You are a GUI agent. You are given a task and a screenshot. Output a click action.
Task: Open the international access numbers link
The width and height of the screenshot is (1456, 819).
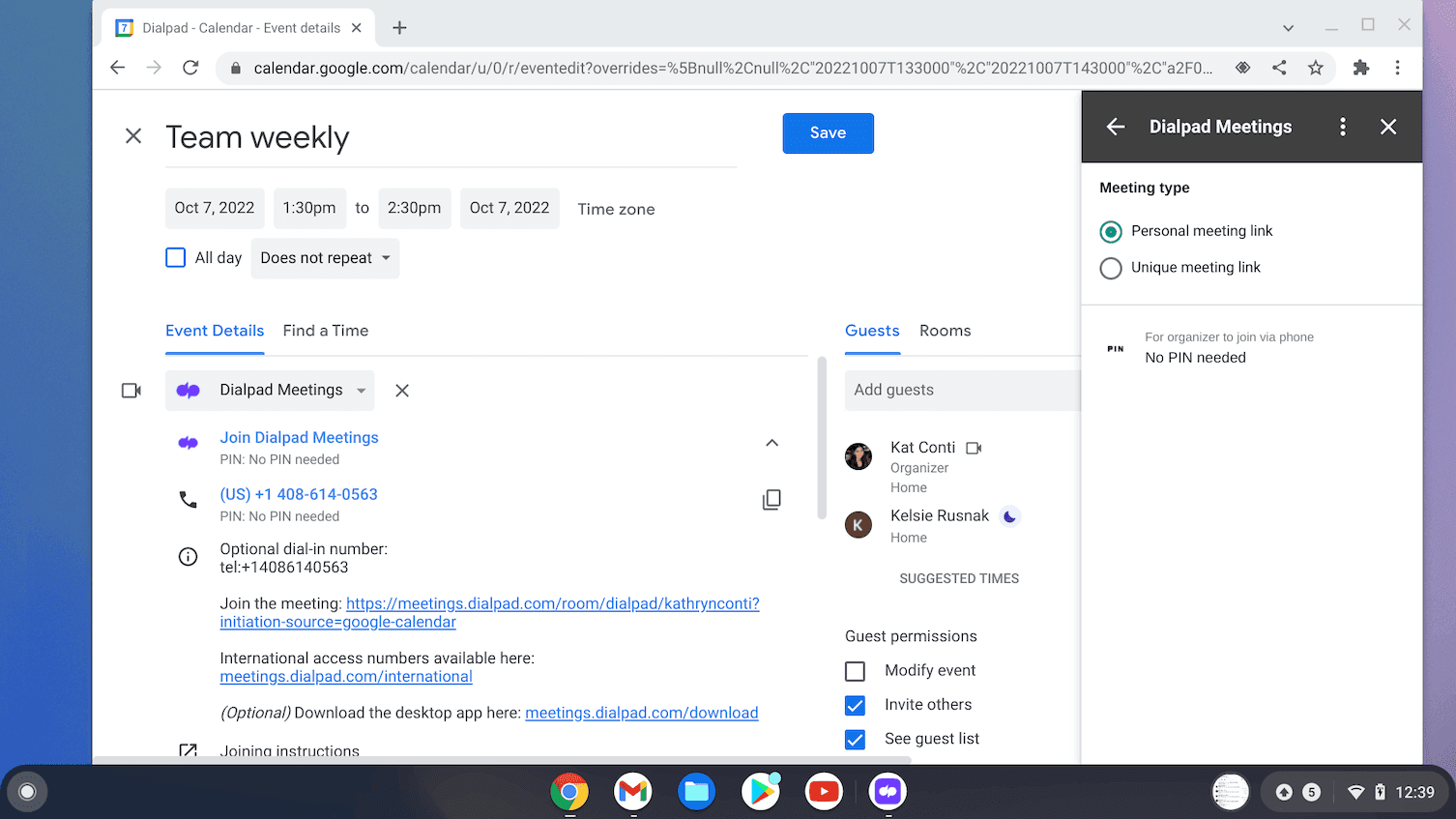click(x=345, y=676)
